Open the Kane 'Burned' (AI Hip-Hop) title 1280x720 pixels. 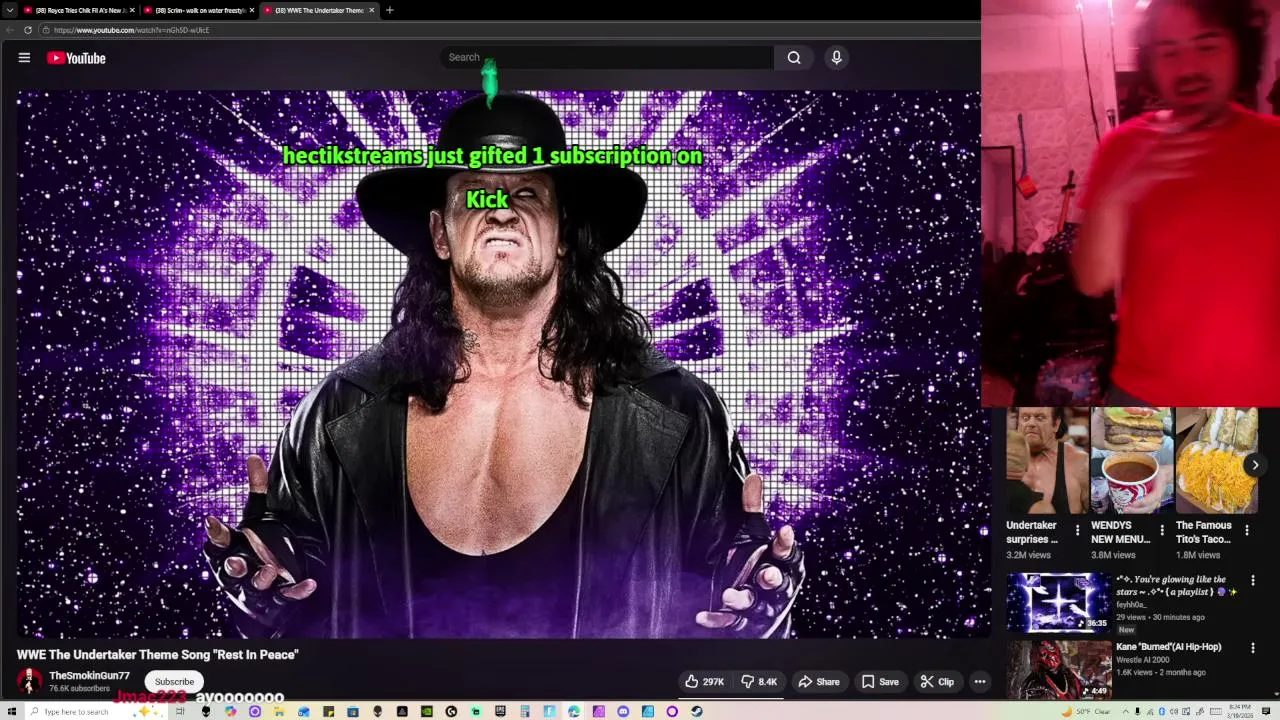pos(1168,647)
